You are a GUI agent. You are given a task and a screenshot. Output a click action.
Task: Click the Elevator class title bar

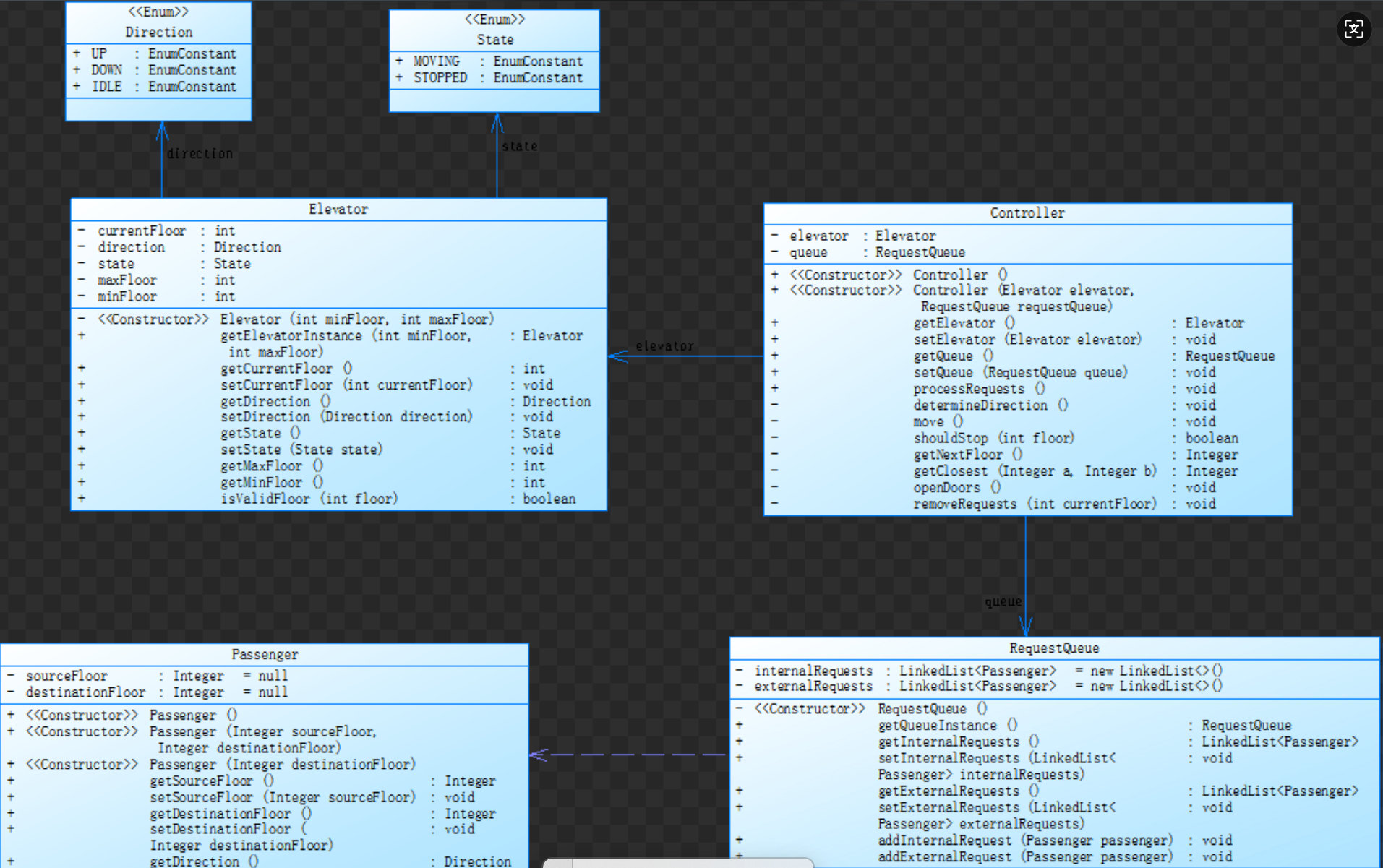click(x=338, y=210)
